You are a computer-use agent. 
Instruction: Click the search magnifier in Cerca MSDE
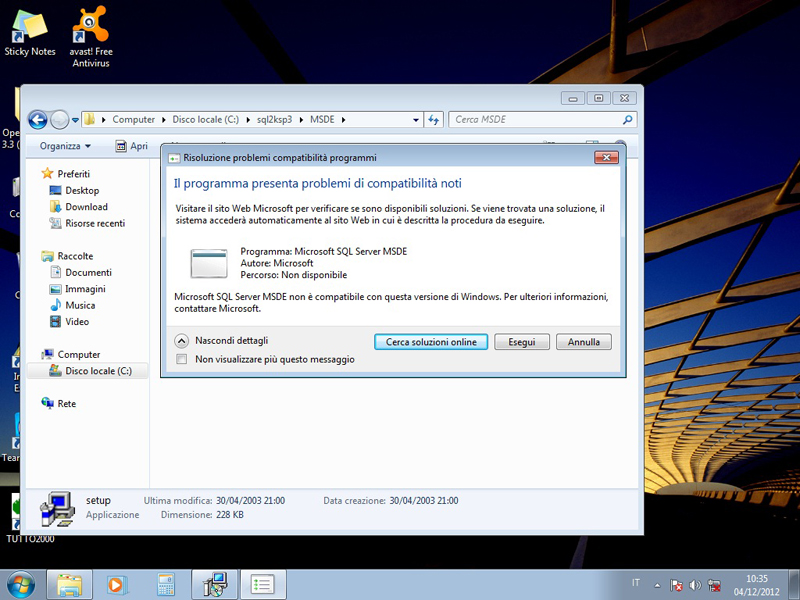pos(628,120)
